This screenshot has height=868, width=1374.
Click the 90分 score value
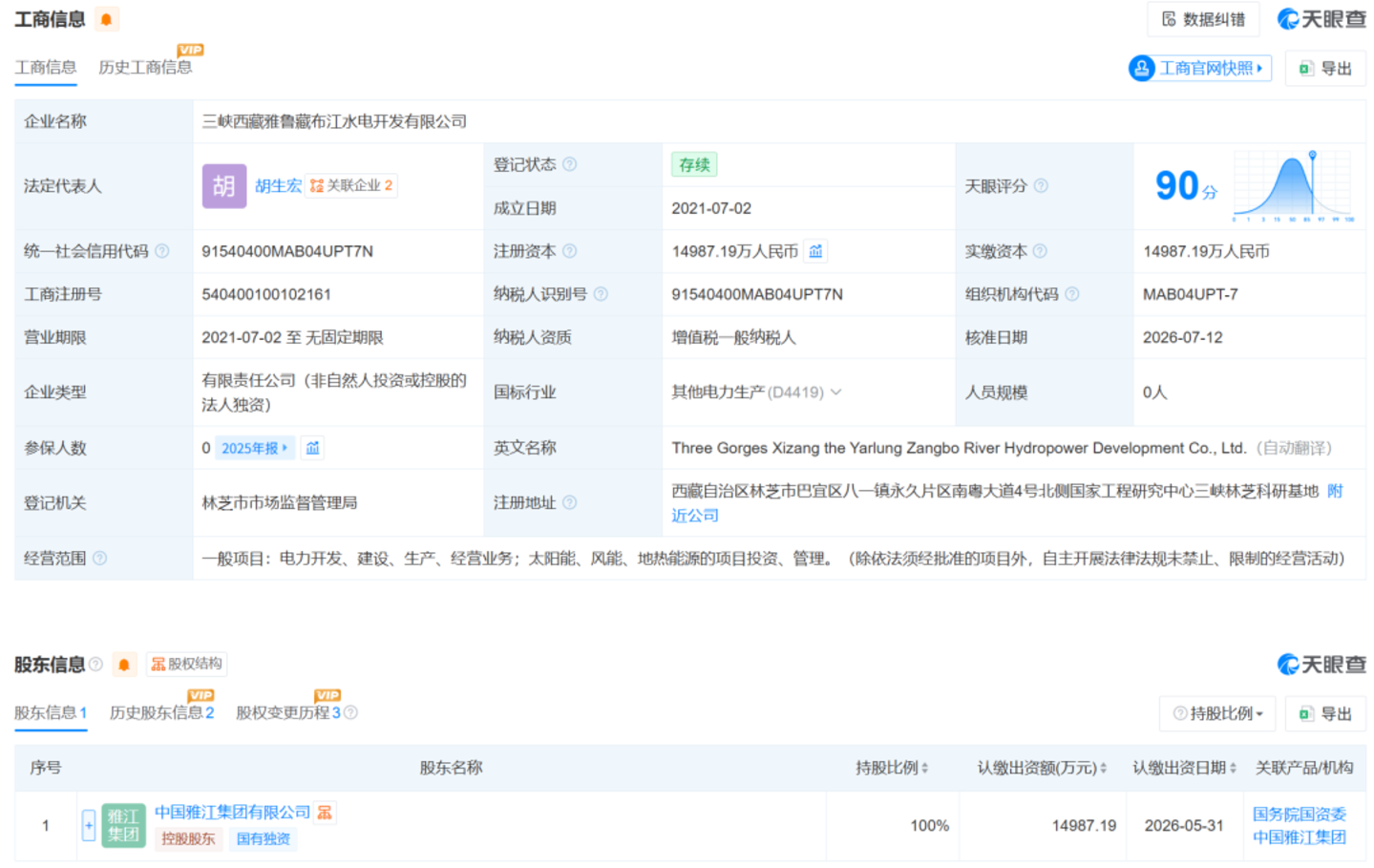pos(1186,185)
